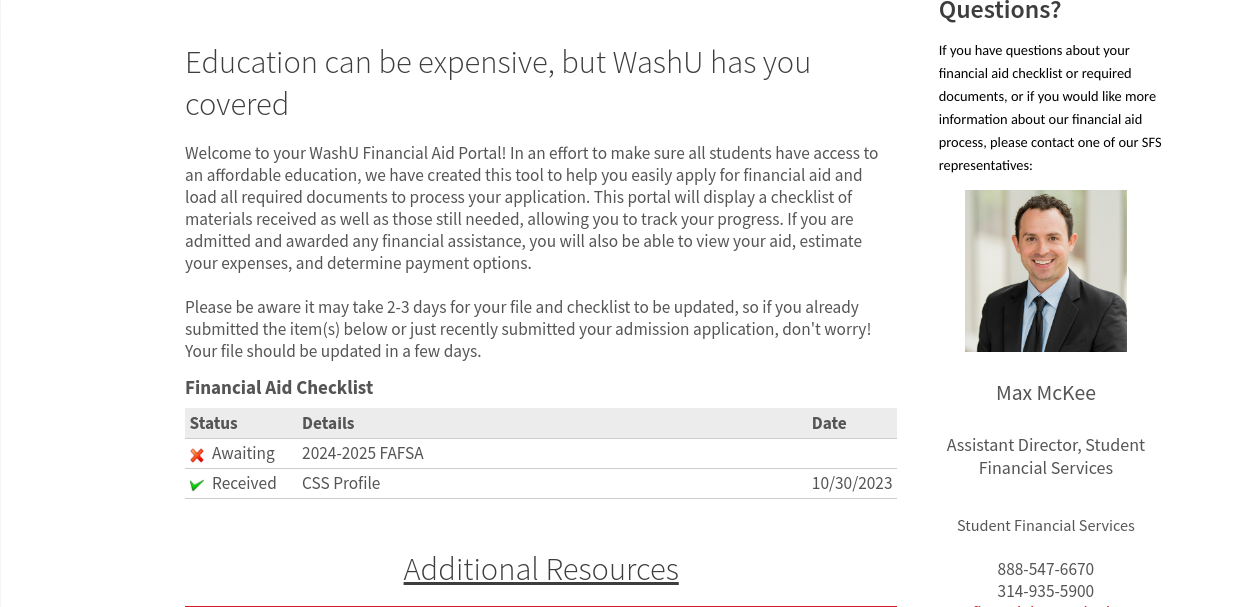Click the Additional Resources heading

point(541,569)
